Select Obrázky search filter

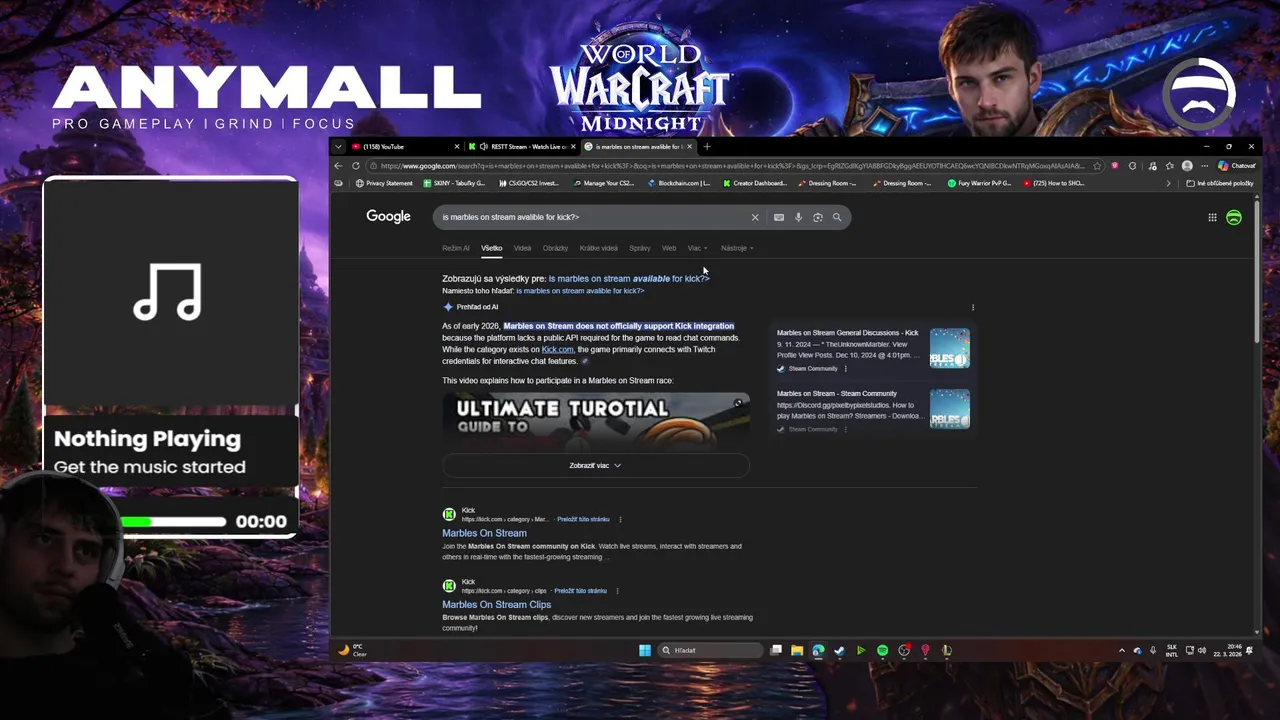555,248
